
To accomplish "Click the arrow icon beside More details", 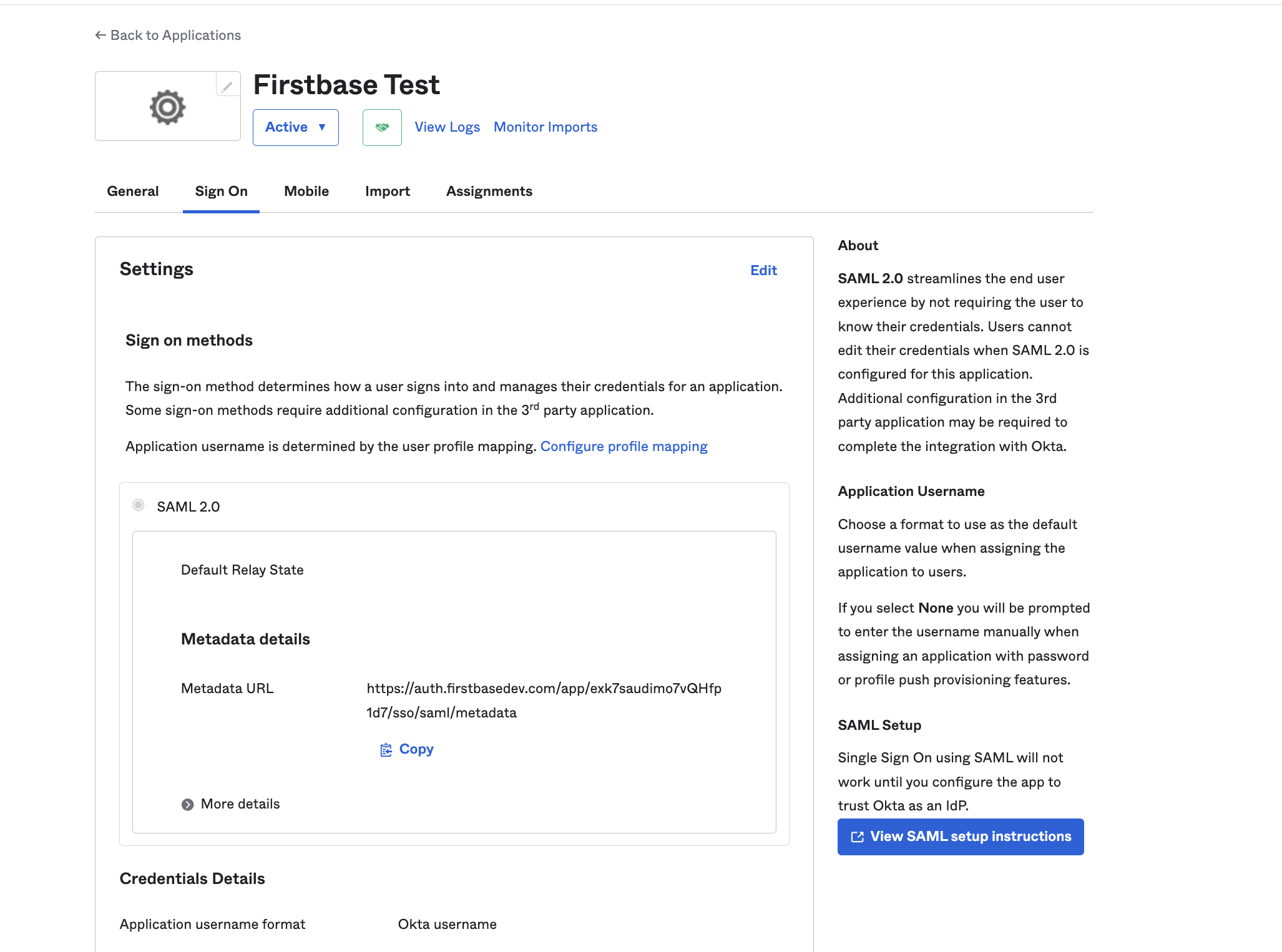I will [187, 804].
